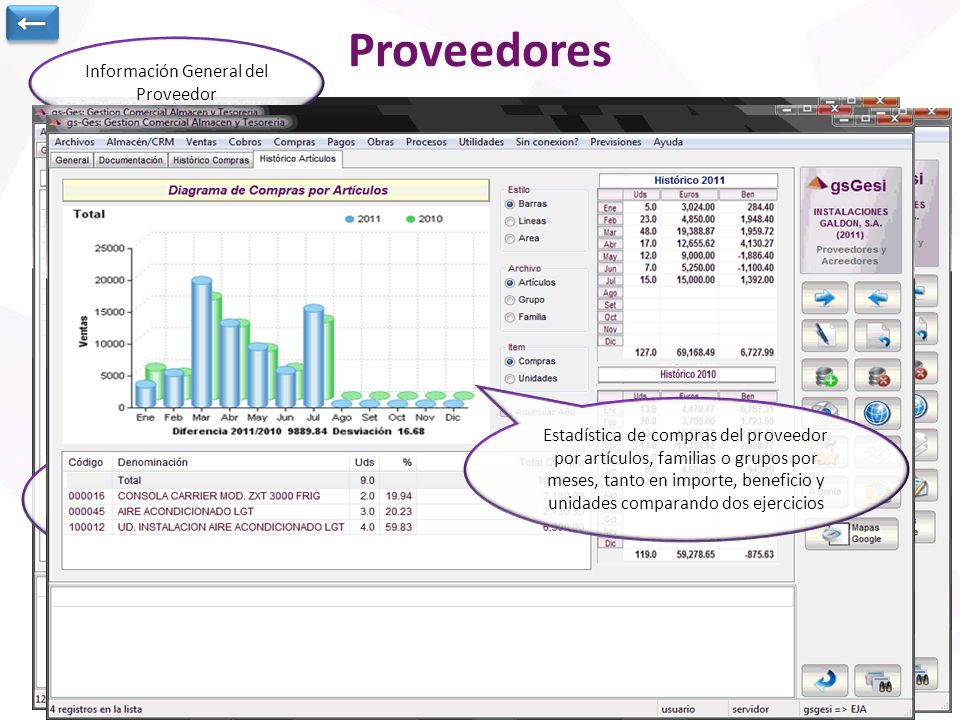
Task: Click the 2010 green legend marker
Action: [x=411, y=219]
